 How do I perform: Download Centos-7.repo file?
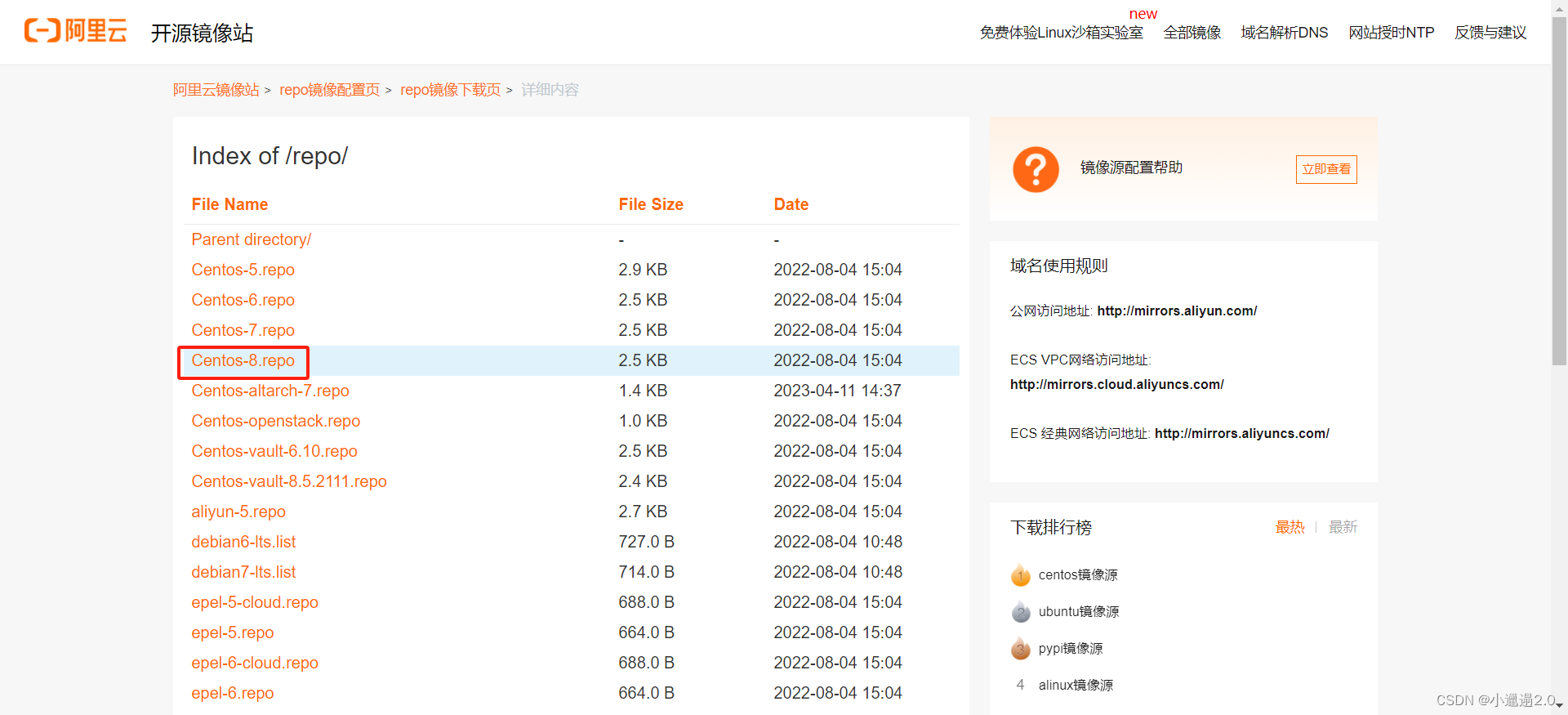pos(243,330)
